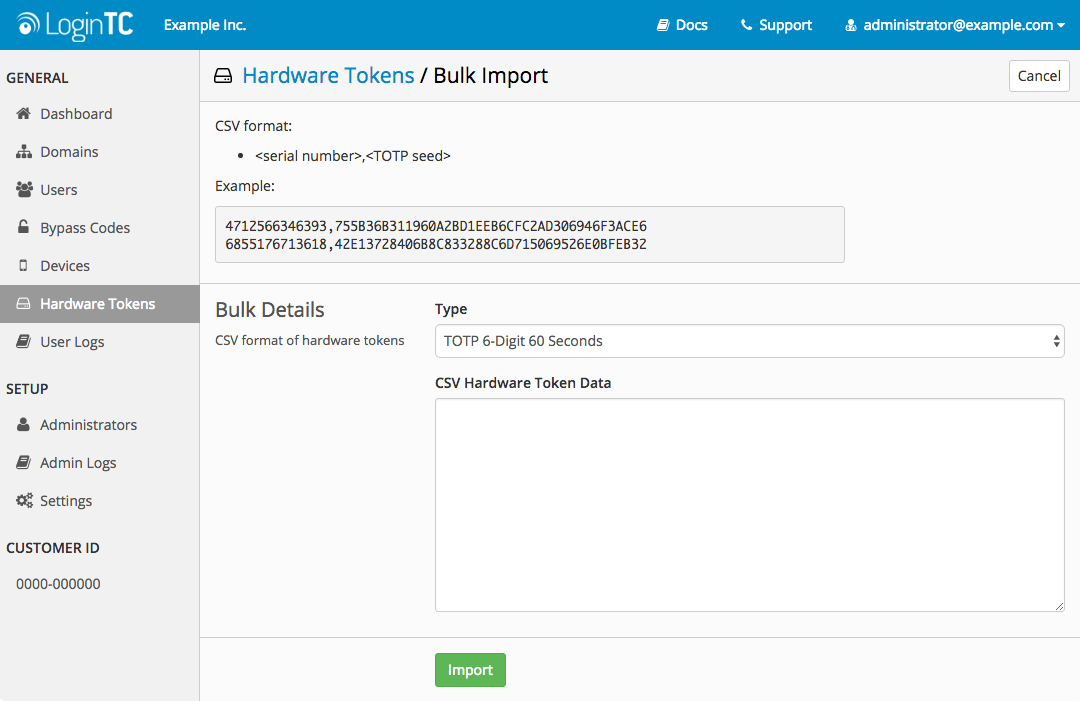Click the '<serial number>,<TOTP seed>' format text

coord(353,156)
